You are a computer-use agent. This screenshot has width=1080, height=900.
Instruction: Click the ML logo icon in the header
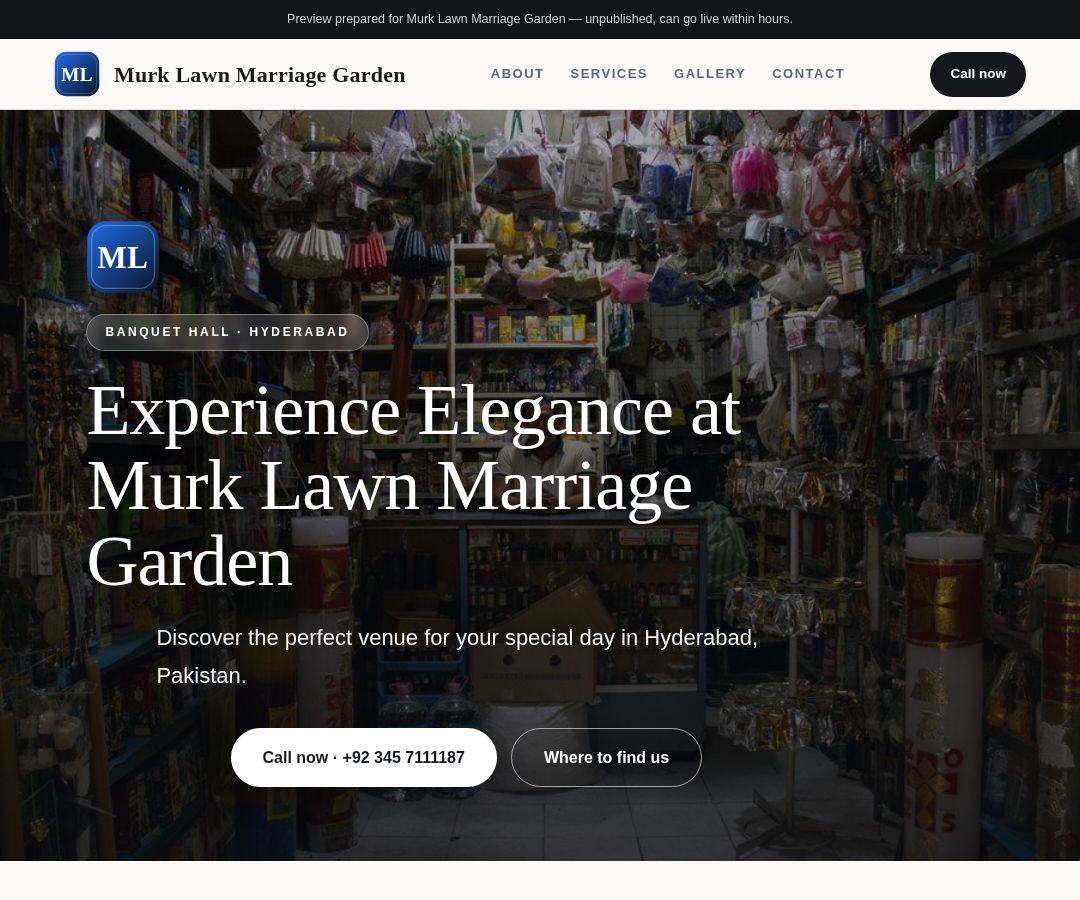coord(76,74)
